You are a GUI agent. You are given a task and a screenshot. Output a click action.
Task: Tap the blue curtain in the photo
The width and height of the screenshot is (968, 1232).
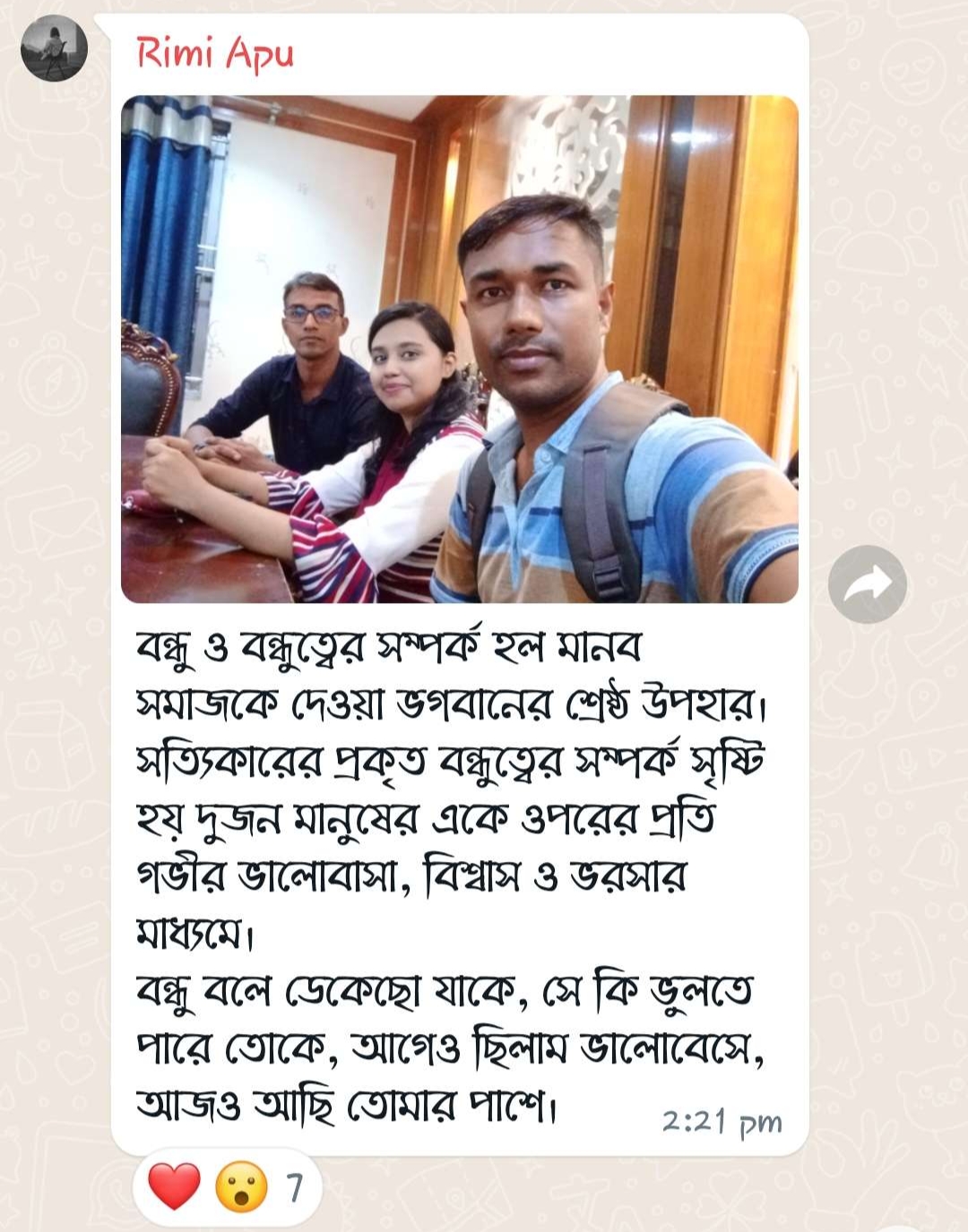pyautogui.click(x=166, y=224)
